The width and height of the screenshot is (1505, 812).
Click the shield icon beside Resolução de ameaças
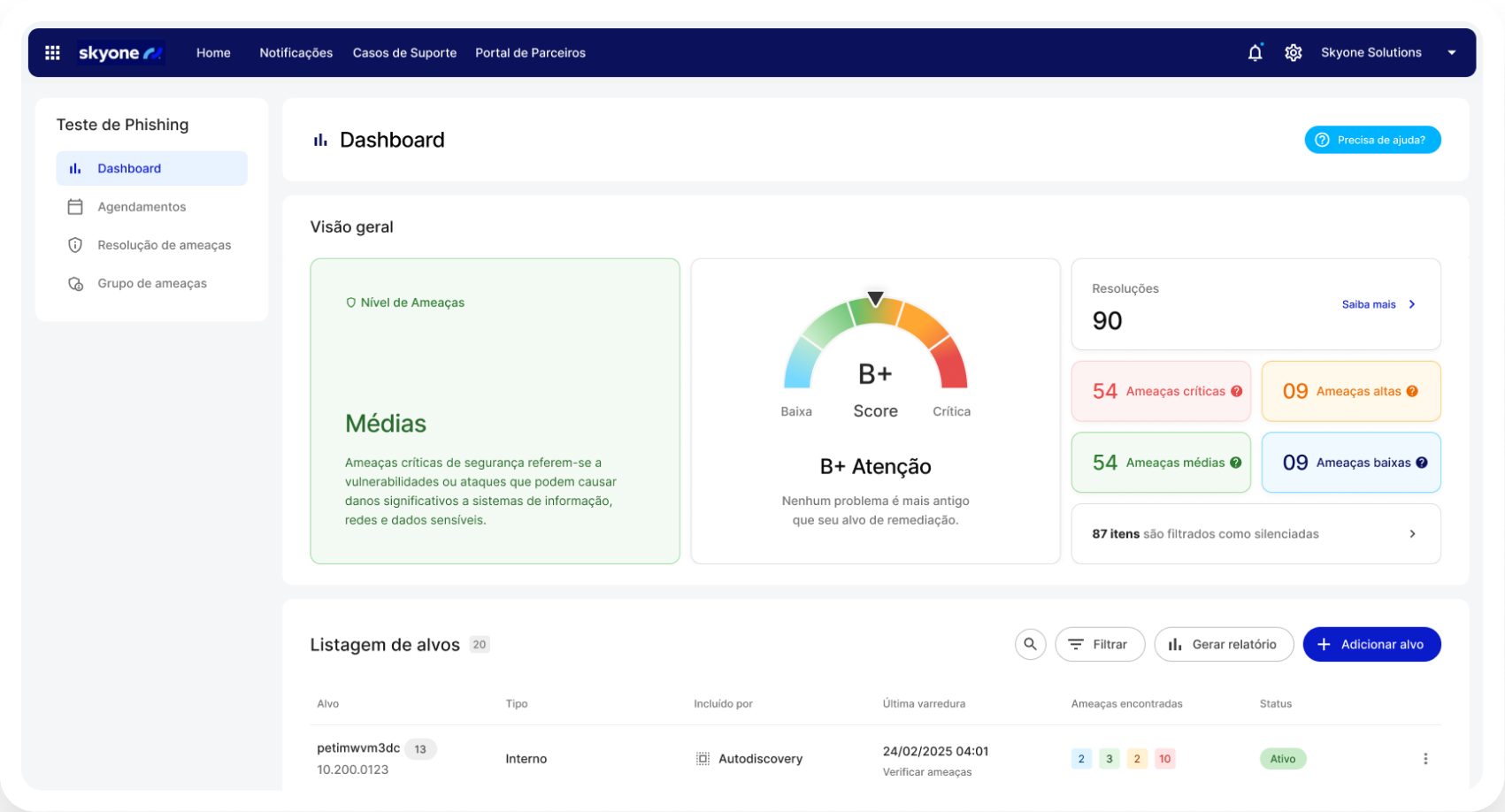pyautogui.click(x=76, y=244)
